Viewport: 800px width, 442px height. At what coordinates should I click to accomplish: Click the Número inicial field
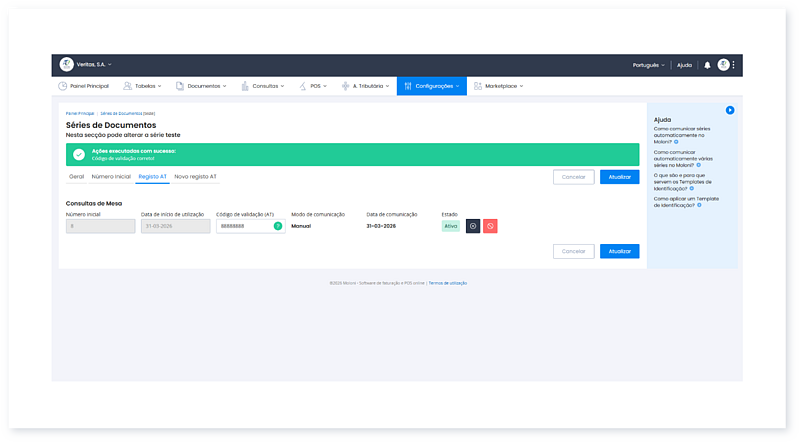coord(101,226)
